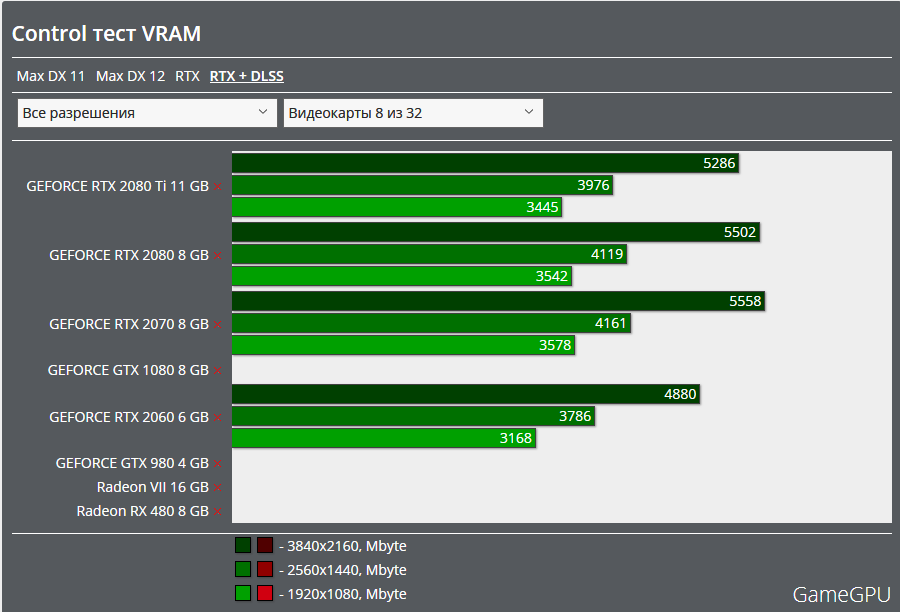Click medium green 2560x1440 legend swatch

point(243,569)
